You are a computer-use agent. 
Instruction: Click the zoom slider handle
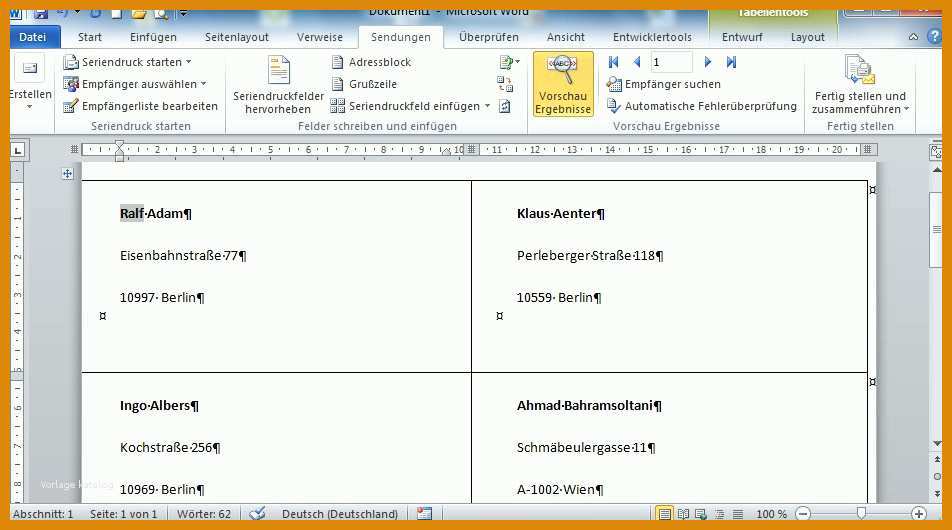tap(861, 514)
